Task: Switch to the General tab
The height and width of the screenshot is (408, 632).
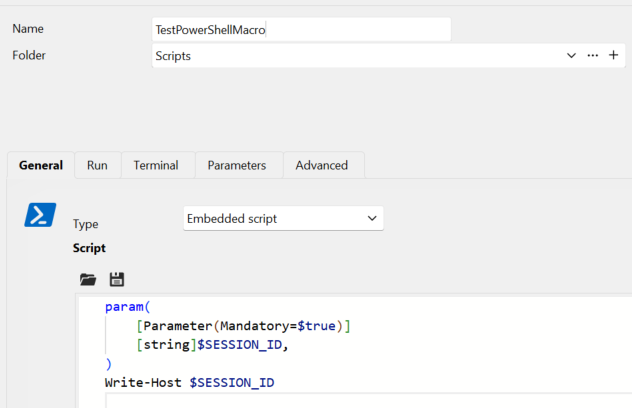Action: pos(41,165)
